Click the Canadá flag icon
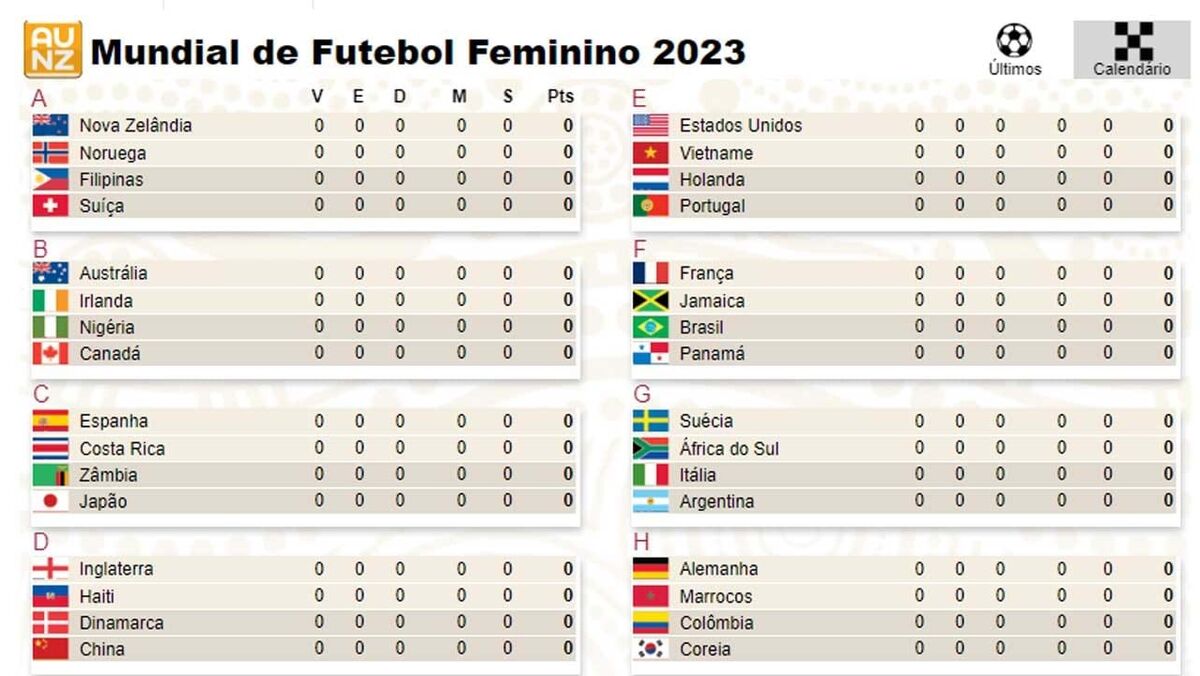 coord(50,353)
